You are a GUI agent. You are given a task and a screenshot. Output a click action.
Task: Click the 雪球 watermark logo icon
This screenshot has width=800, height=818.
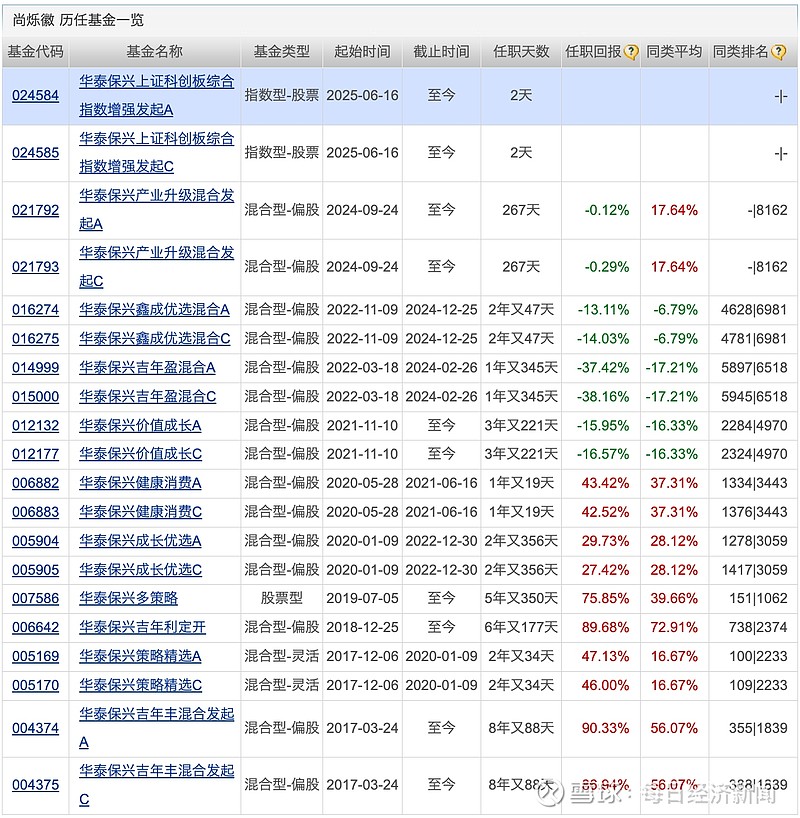pyautogui.click(x=547, y=796)
